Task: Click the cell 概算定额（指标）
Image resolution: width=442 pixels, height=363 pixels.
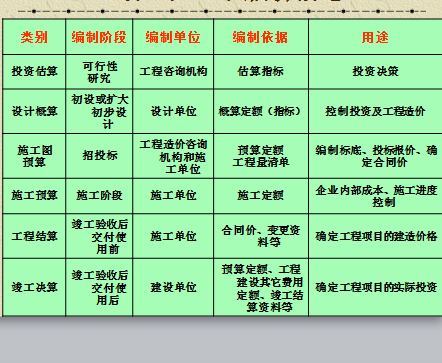Action: (x=261, y=111)
